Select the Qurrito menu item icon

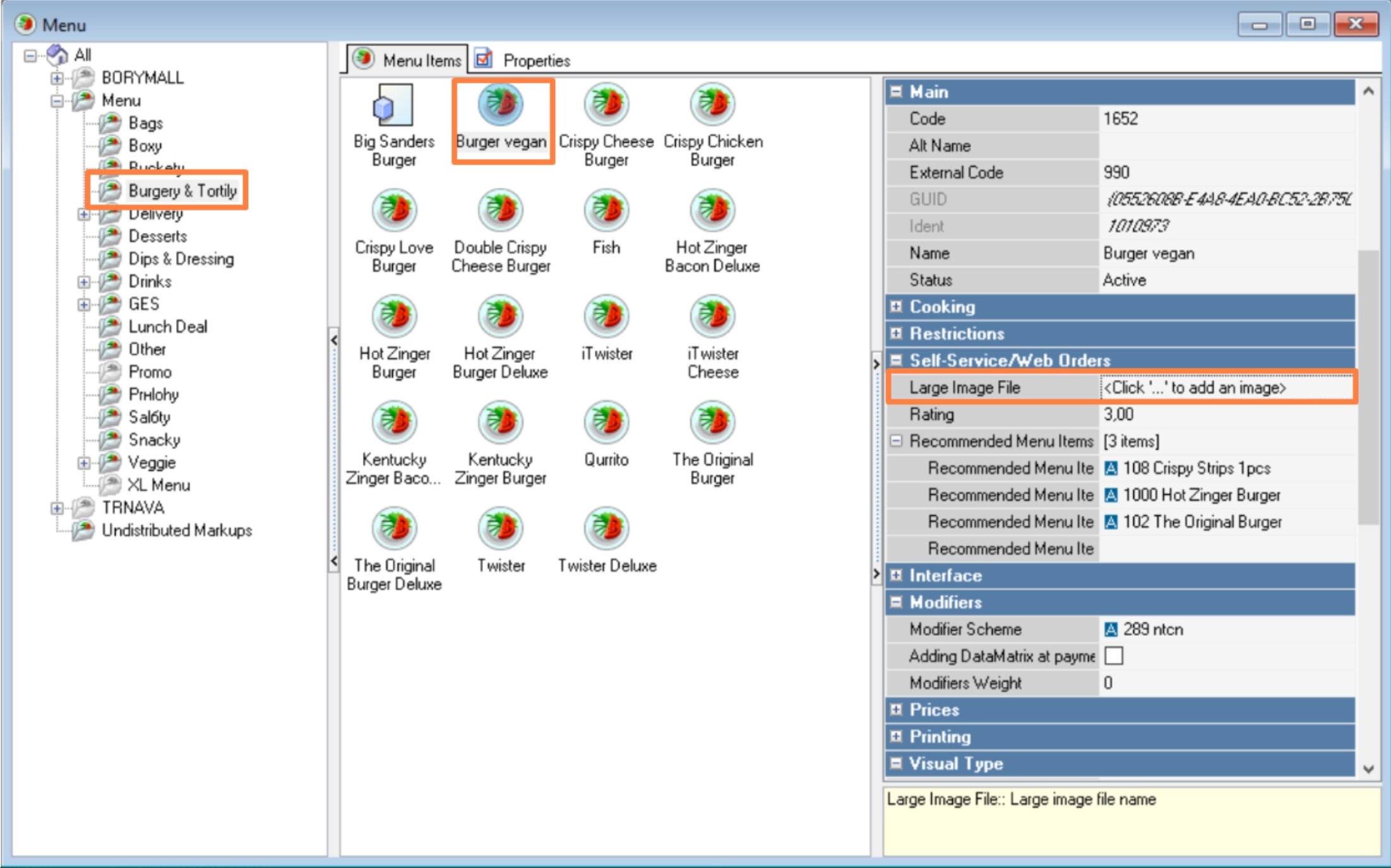click(x=606, y=423)
